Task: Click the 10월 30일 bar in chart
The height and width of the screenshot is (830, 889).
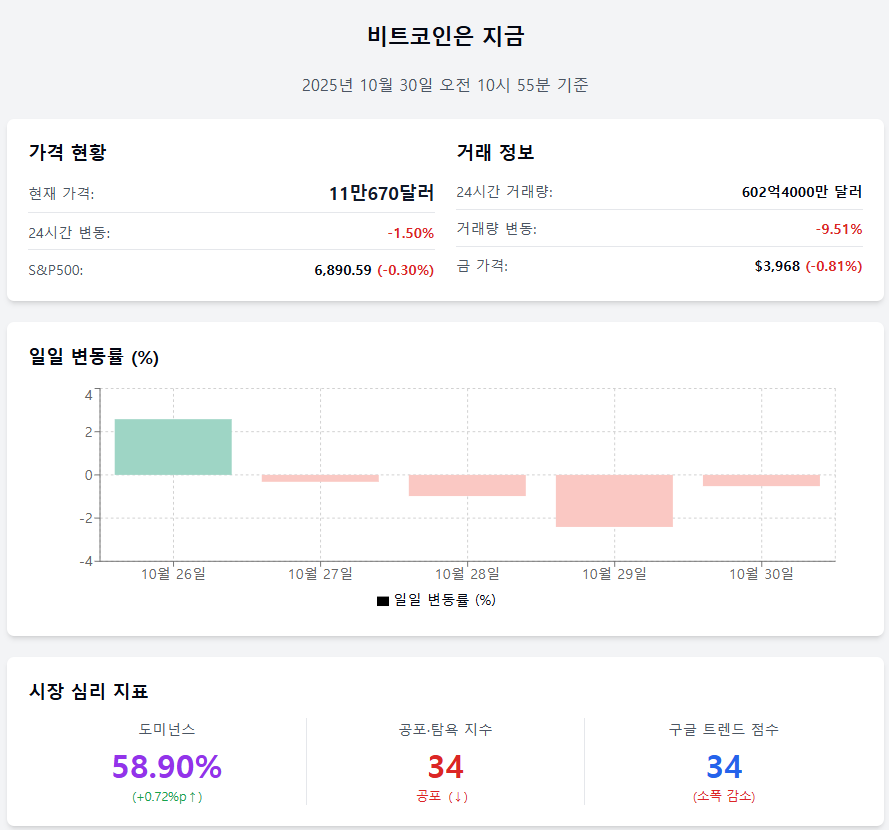Action: point(761,480)
